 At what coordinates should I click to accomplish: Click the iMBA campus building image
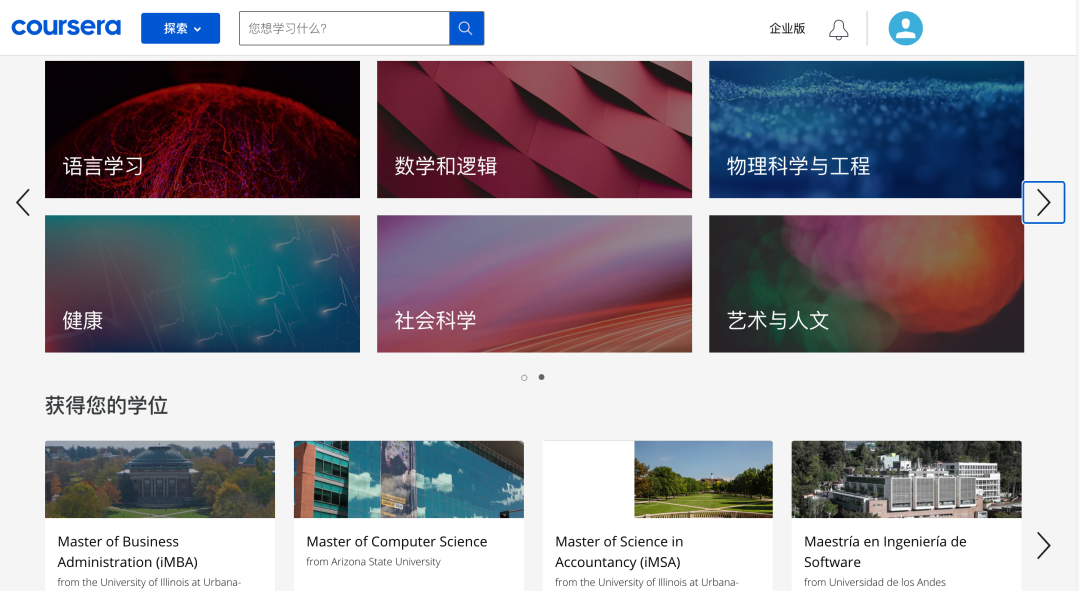[x=160, y=479]
